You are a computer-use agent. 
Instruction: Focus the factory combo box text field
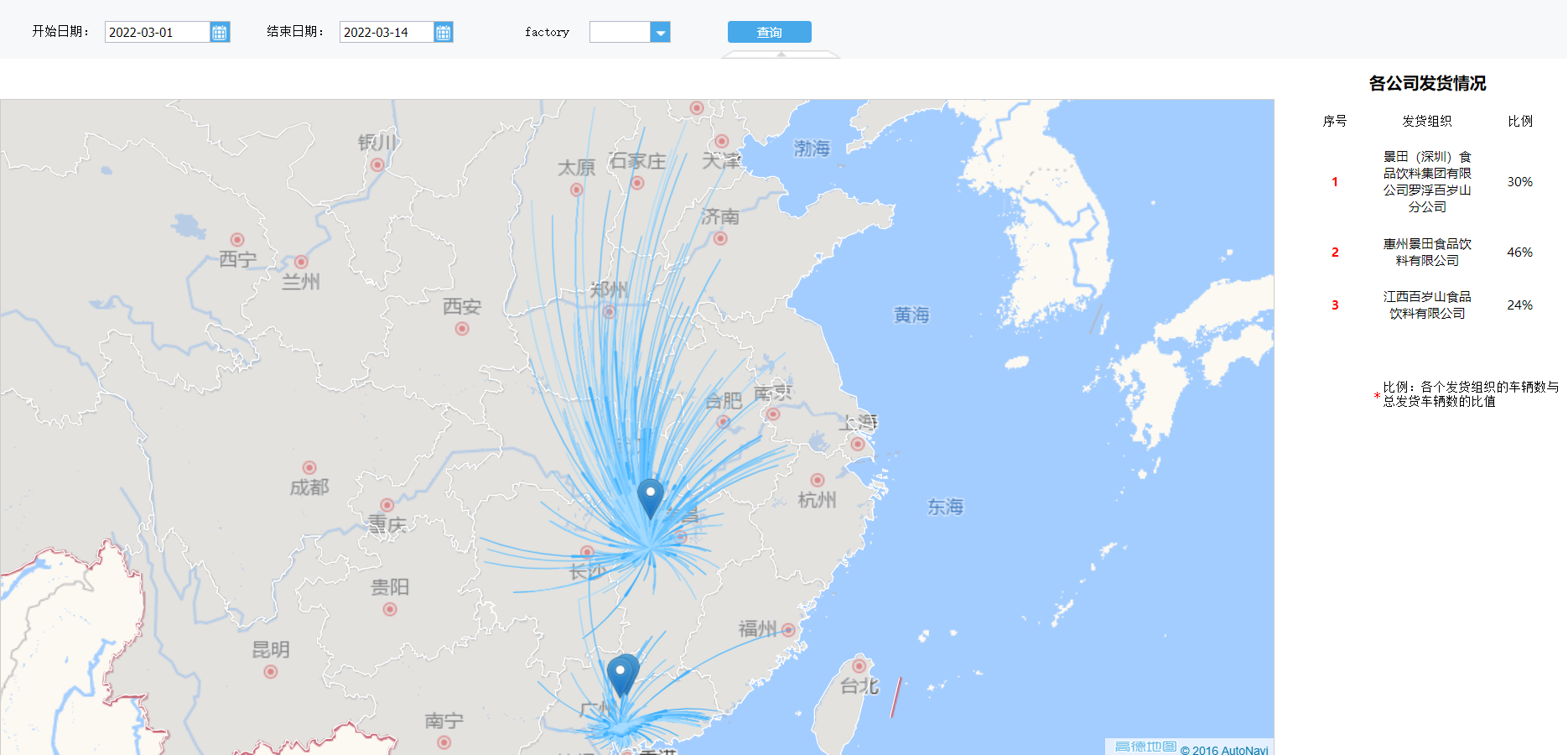click(620, 32)
